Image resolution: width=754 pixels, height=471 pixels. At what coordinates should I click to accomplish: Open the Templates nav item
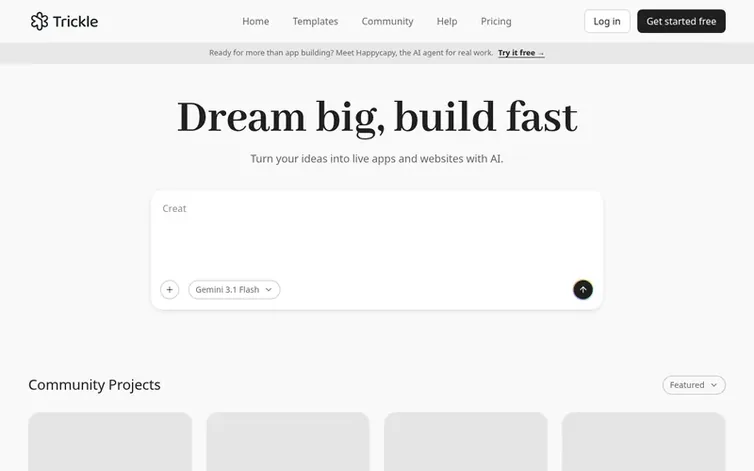(315, 21)
